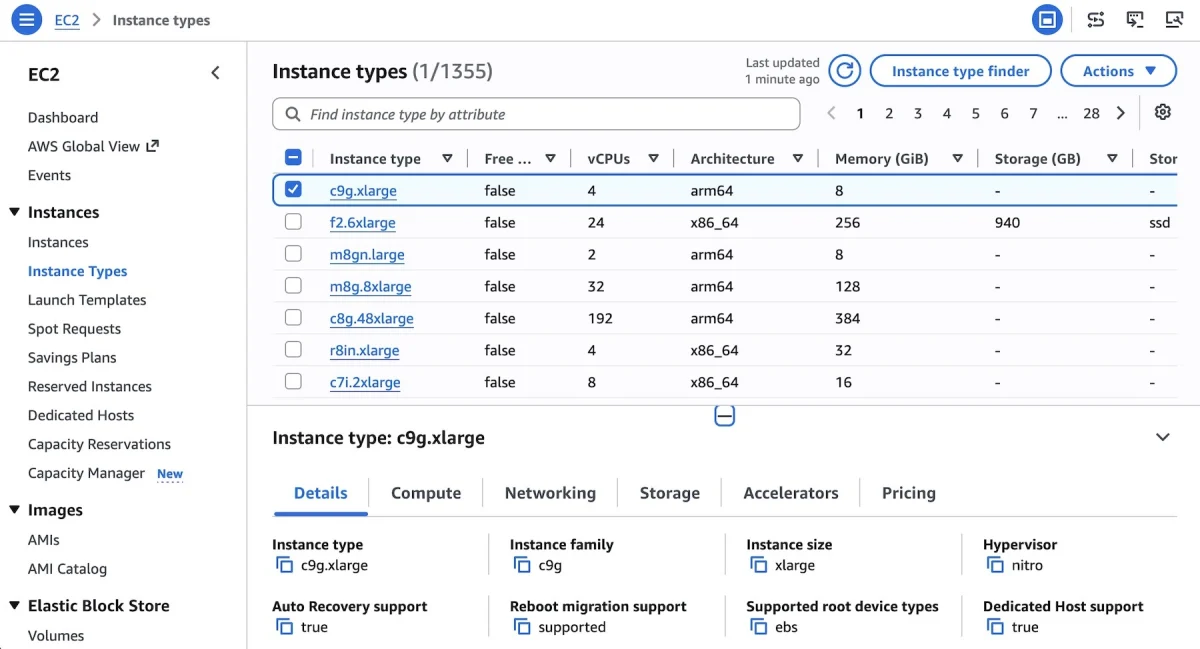Open the settings sliders icon in the top bar
The width and height of the screenshot is (1200, 649).
[x=1096, y=19]
